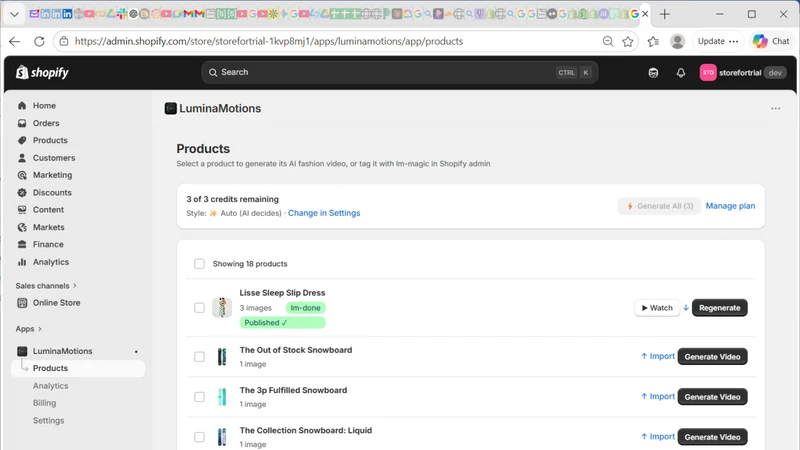The height and width of the screenshot is (450, 800).
Task: Open the LuminaMotions Billing subpage
Action: pyautogui.click(x=44, y=403)
